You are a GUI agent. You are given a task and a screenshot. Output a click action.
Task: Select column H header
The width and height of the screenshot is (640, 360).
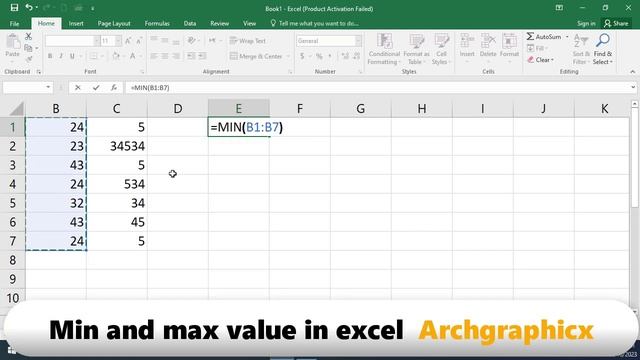point(422,109)
